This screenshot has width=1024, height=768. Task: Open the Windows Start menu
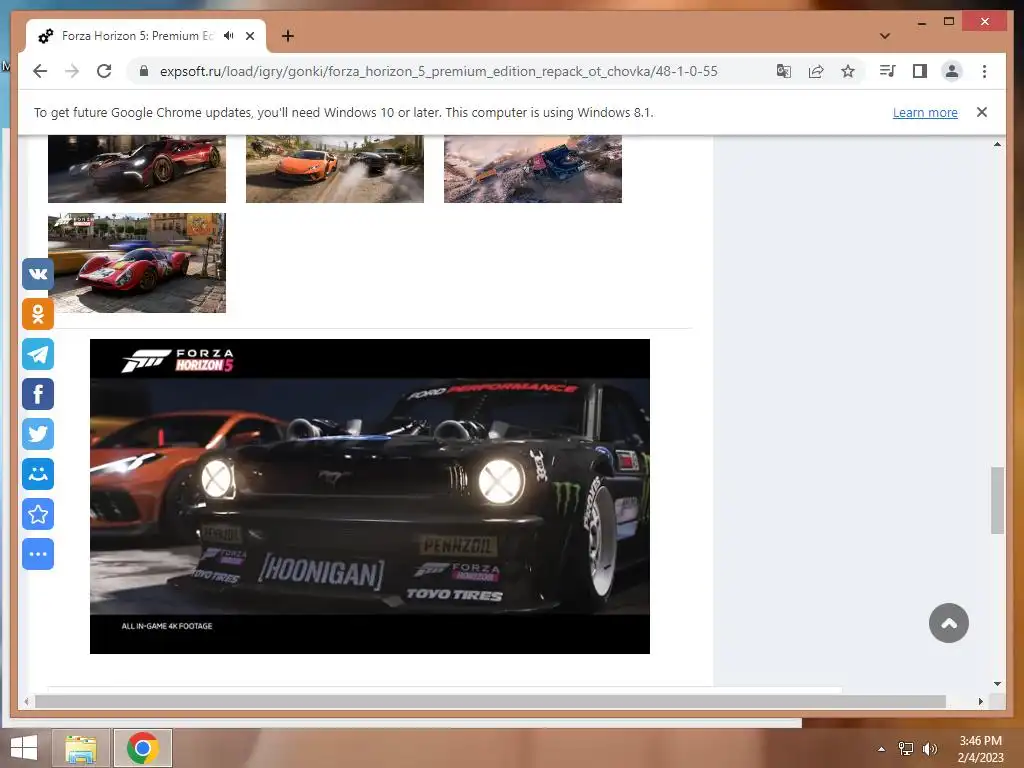[24, 748]
